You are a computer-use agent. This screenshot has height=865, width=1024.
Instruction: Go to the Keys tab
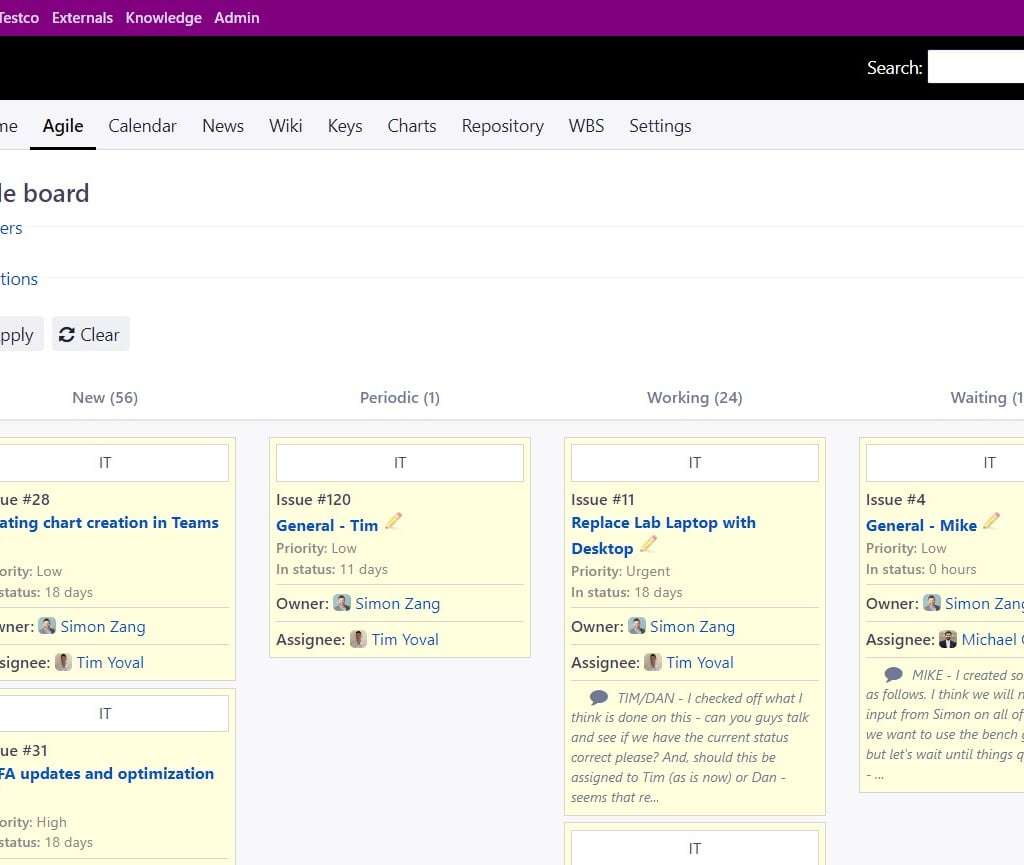[x=345, y=126]
